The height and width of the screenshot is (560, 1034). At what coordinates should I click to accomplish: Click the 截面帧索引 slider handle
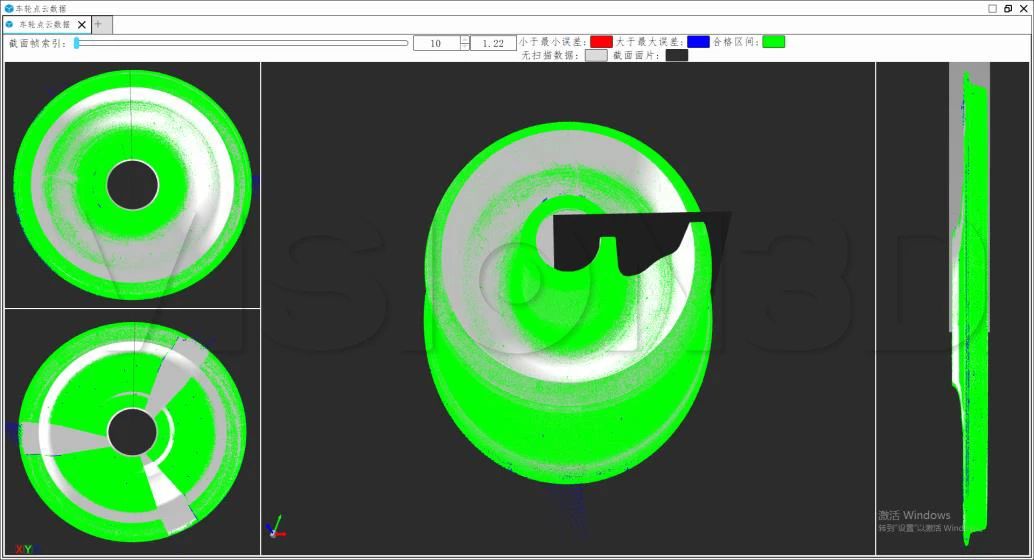click(x=77, y=43)
